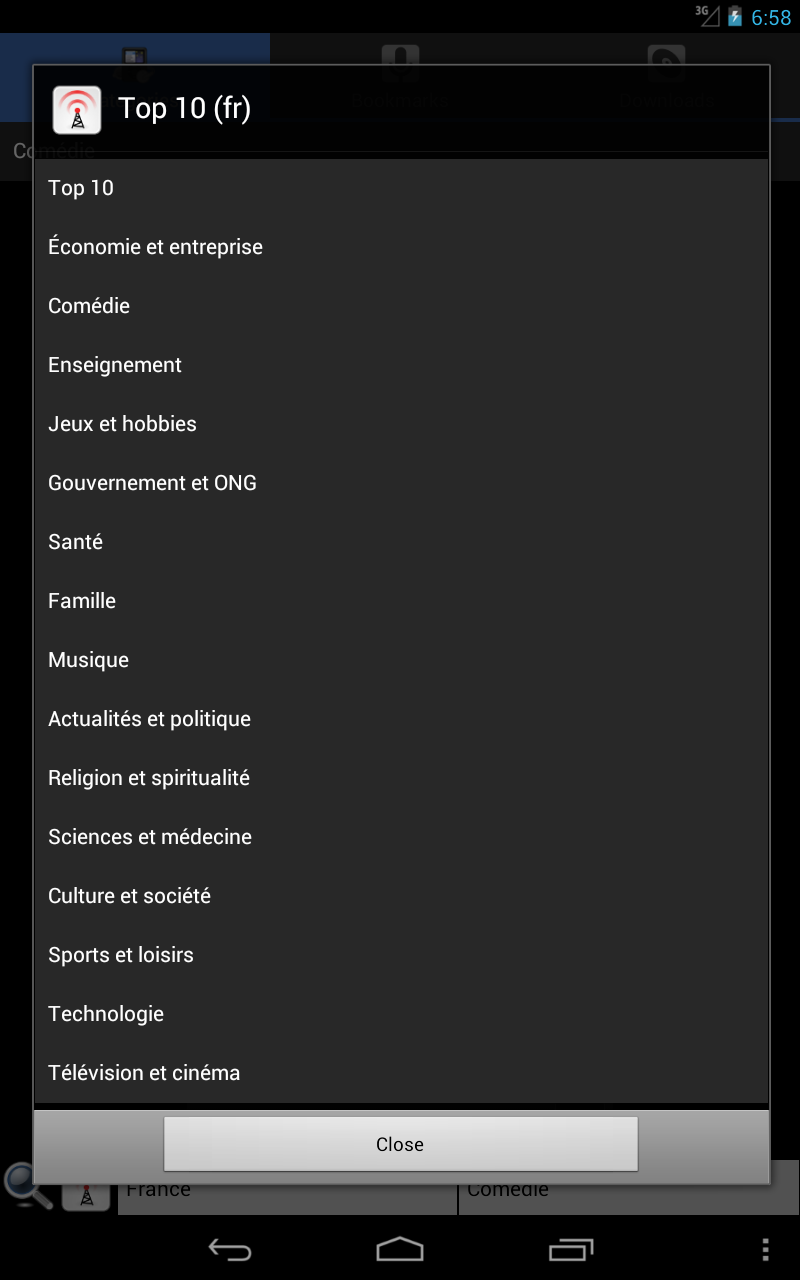Tap the radio tower app icon in dialog header

[77, 109]
